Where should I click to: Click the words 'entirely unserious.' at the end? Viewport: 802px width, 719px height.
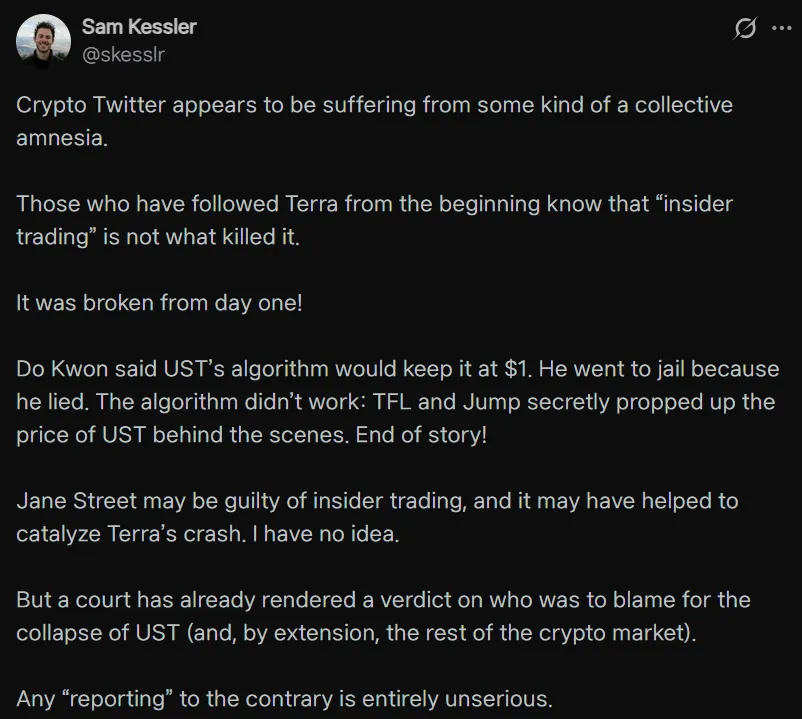point(467,696)
